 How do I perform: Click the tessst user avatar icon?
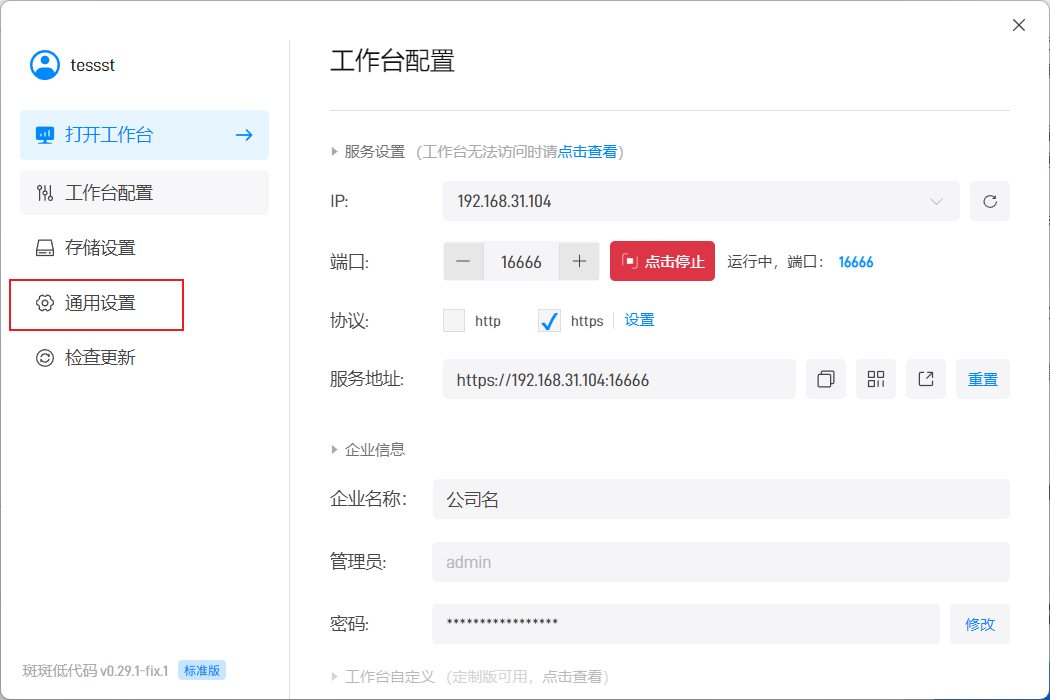pos(45,65)
